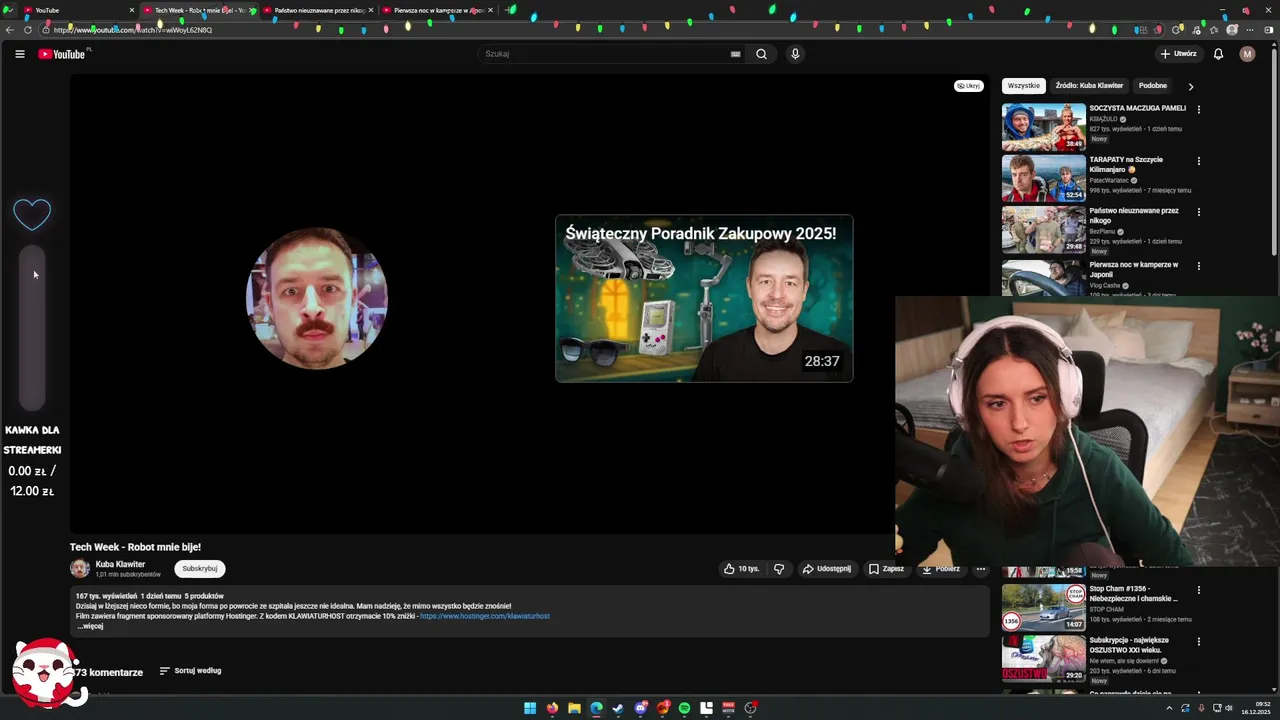Select the Podobne filter chip
The height and width of the screenshot is (720, 1280).
1153,86
